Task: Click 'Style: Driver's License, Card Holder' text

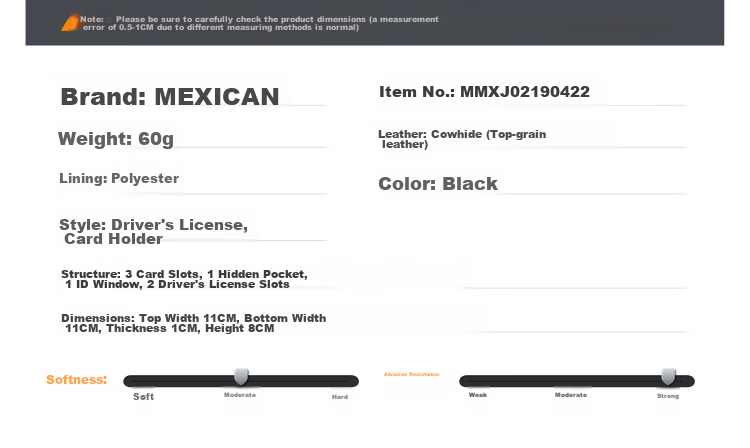Action: point(154,231)
